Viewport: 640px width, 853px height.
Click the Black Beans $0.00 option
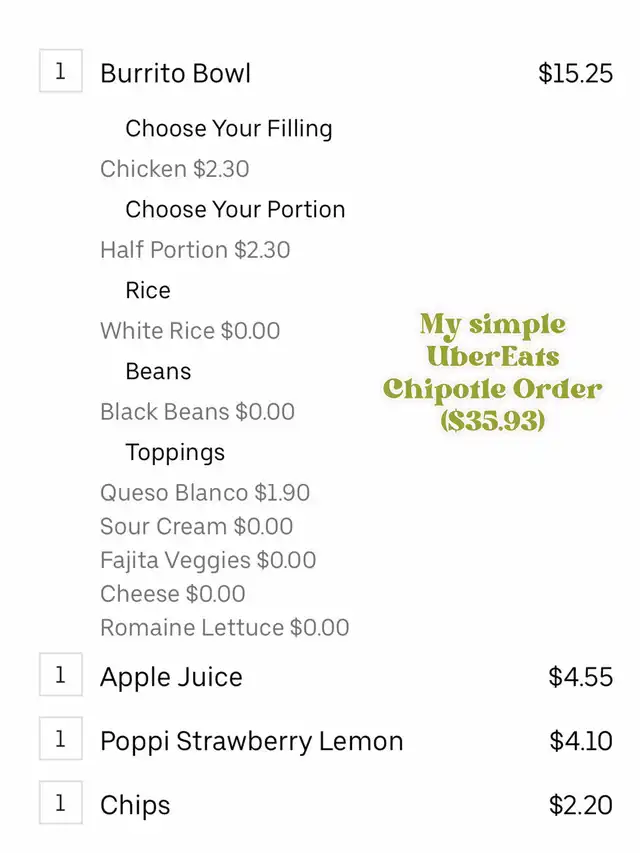[x=197, y=412]
